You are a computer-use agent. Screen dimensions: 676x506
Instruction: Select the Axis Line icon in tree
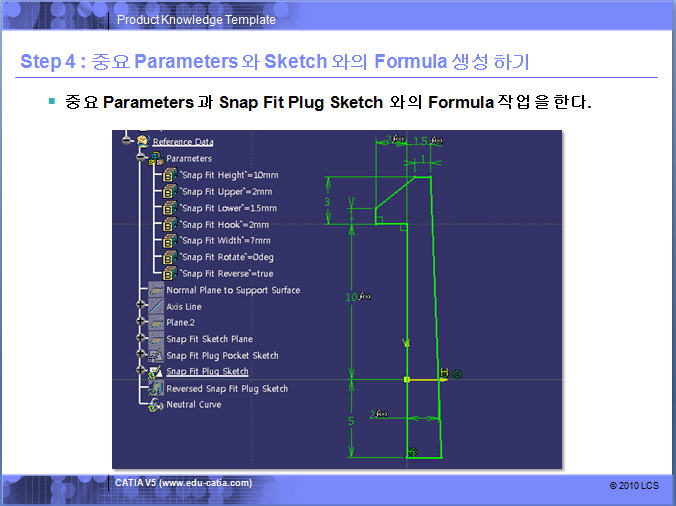pyautogui.click(x=156, y=307)
